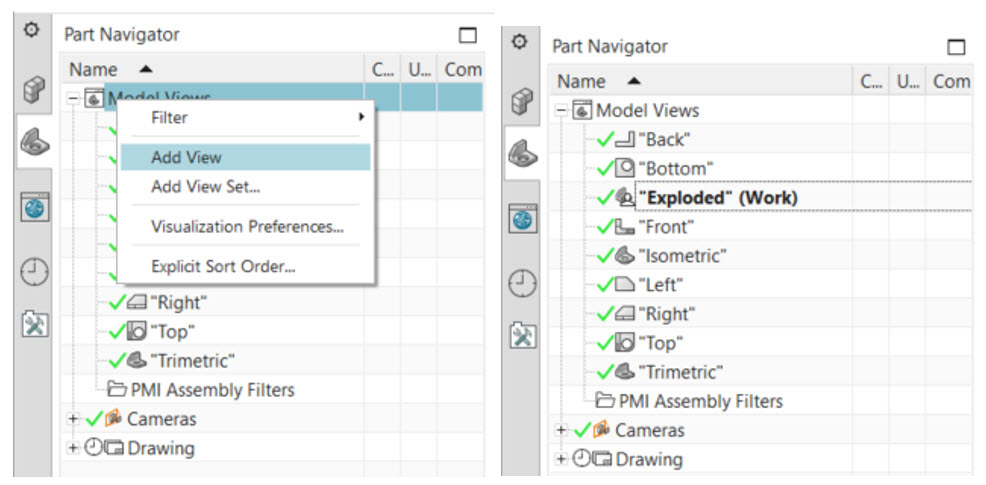Click Explicit Sort Order... option
This screenshot has height=485, width=986.
tap(223, 266)
